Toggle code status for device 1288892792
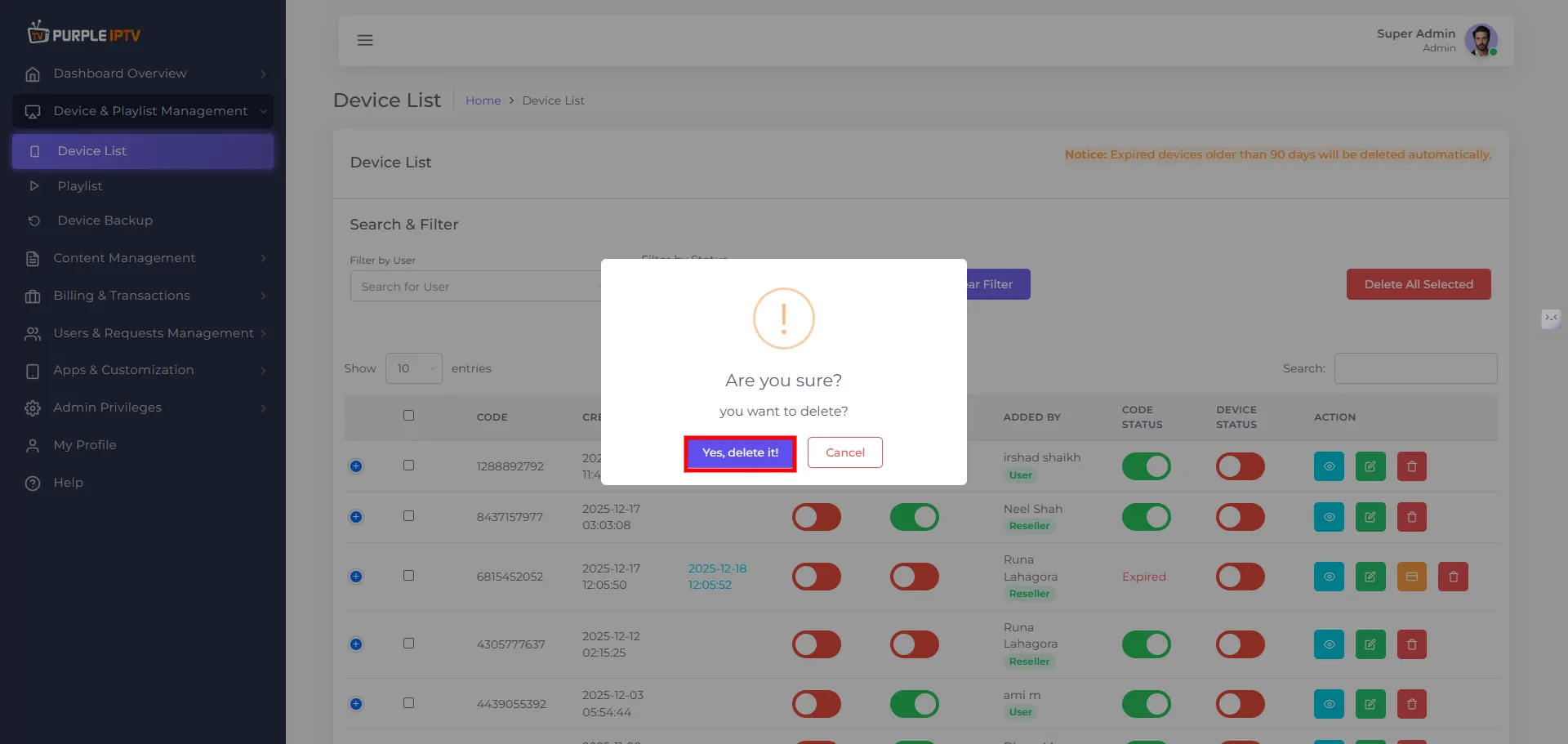1568x744 pixels. pyautogui.click(x=1146, y=466)
